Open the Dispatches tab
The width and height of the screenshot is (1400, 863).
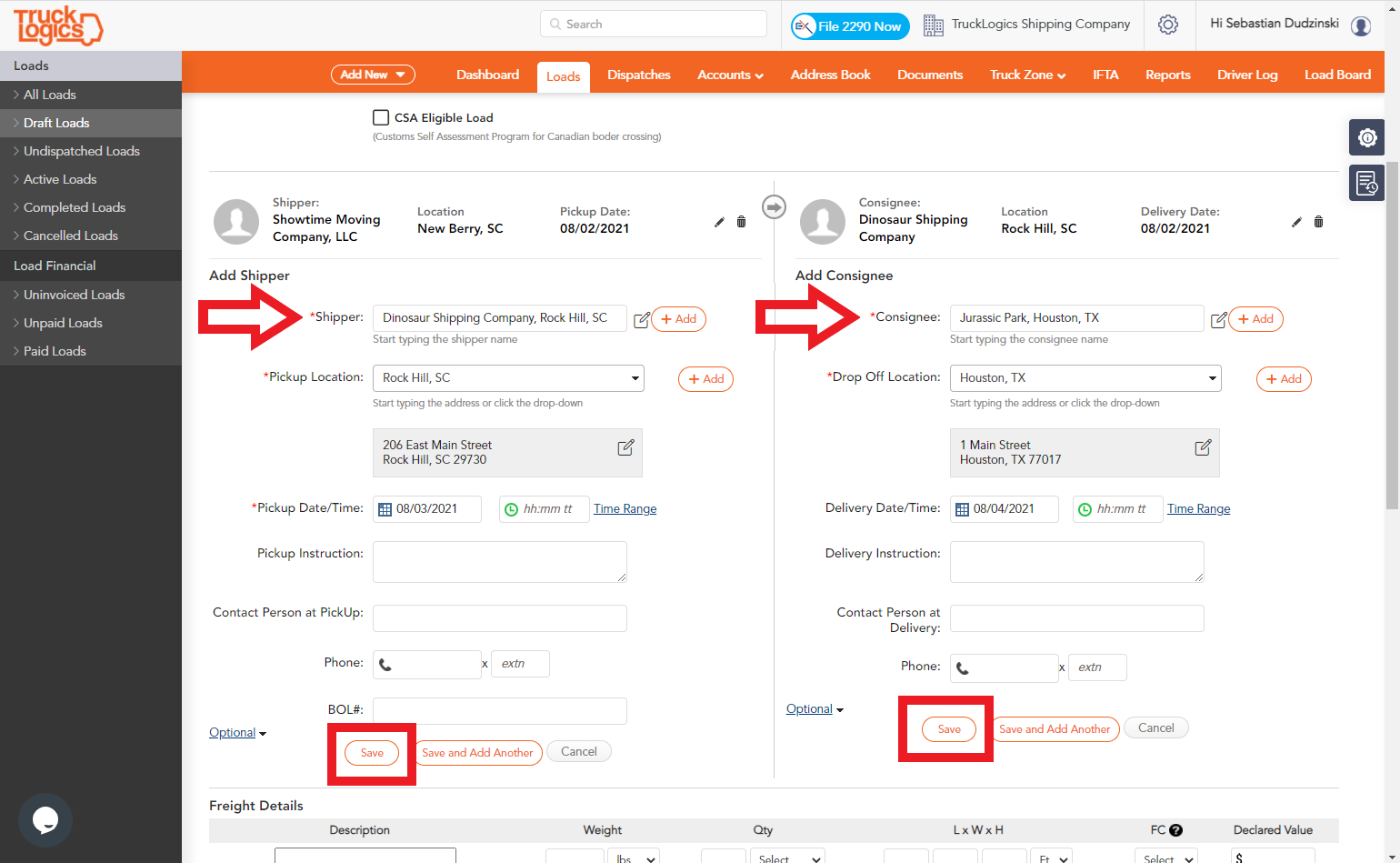[639, 75]
